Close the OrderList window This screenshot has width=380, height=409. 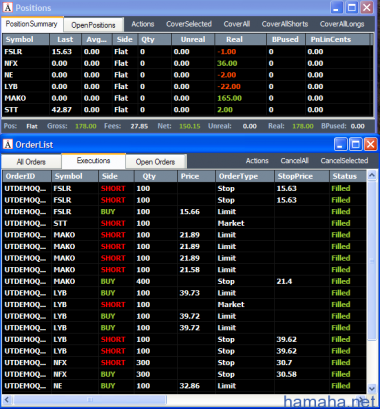point(371,144)
